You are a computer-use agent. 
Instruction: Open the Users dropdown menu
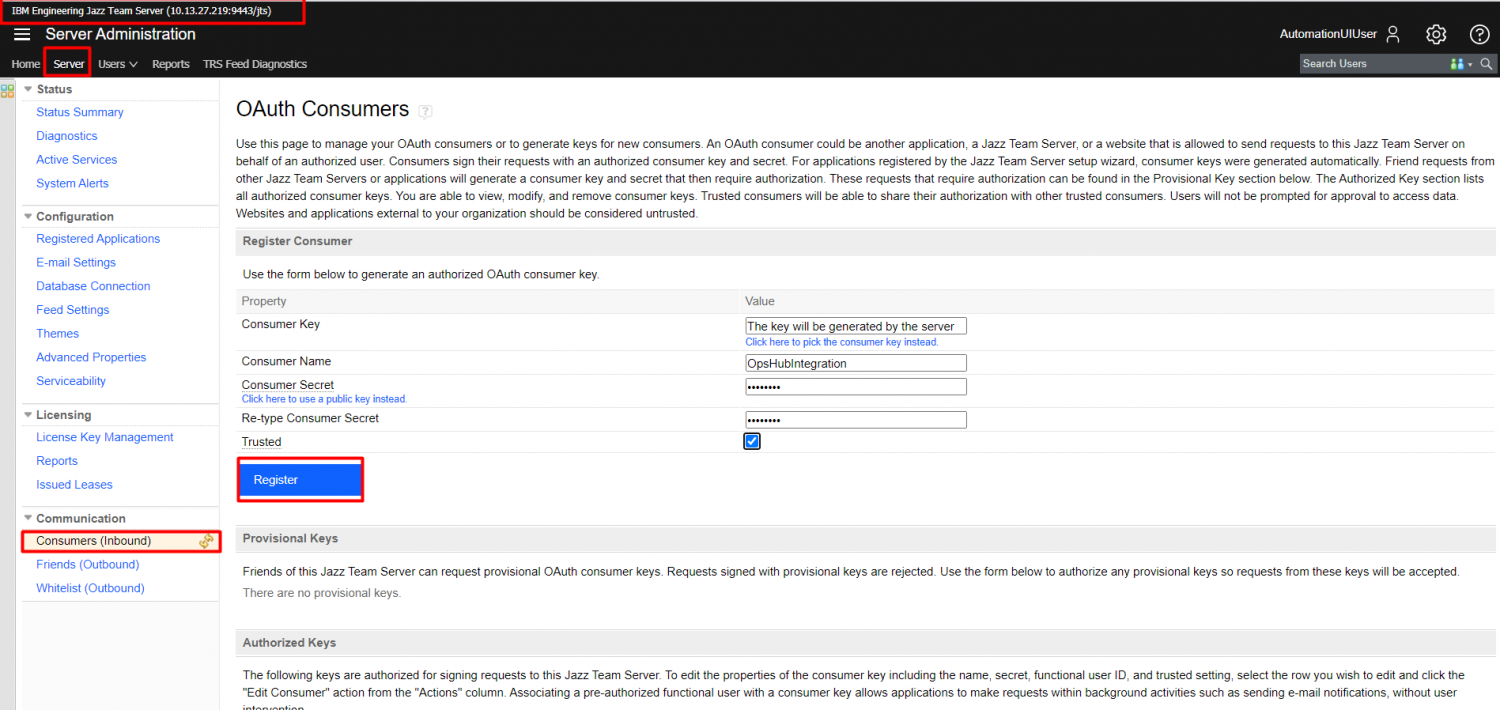click(x=117, y=64)
